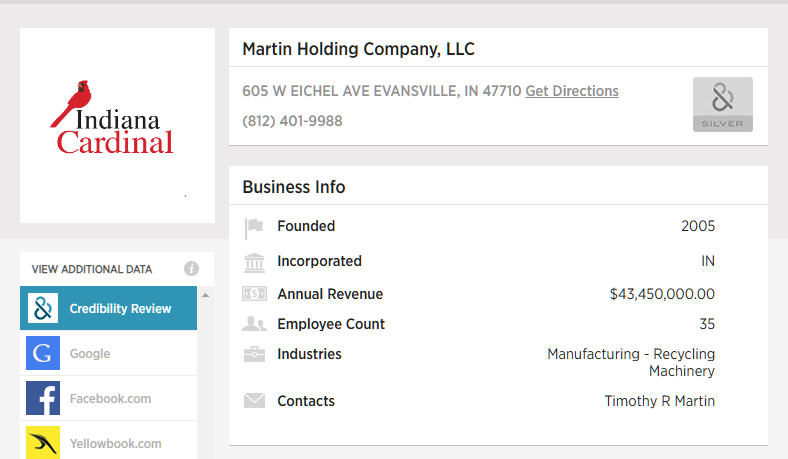Select the Credibility Review tab

(120, 309)
